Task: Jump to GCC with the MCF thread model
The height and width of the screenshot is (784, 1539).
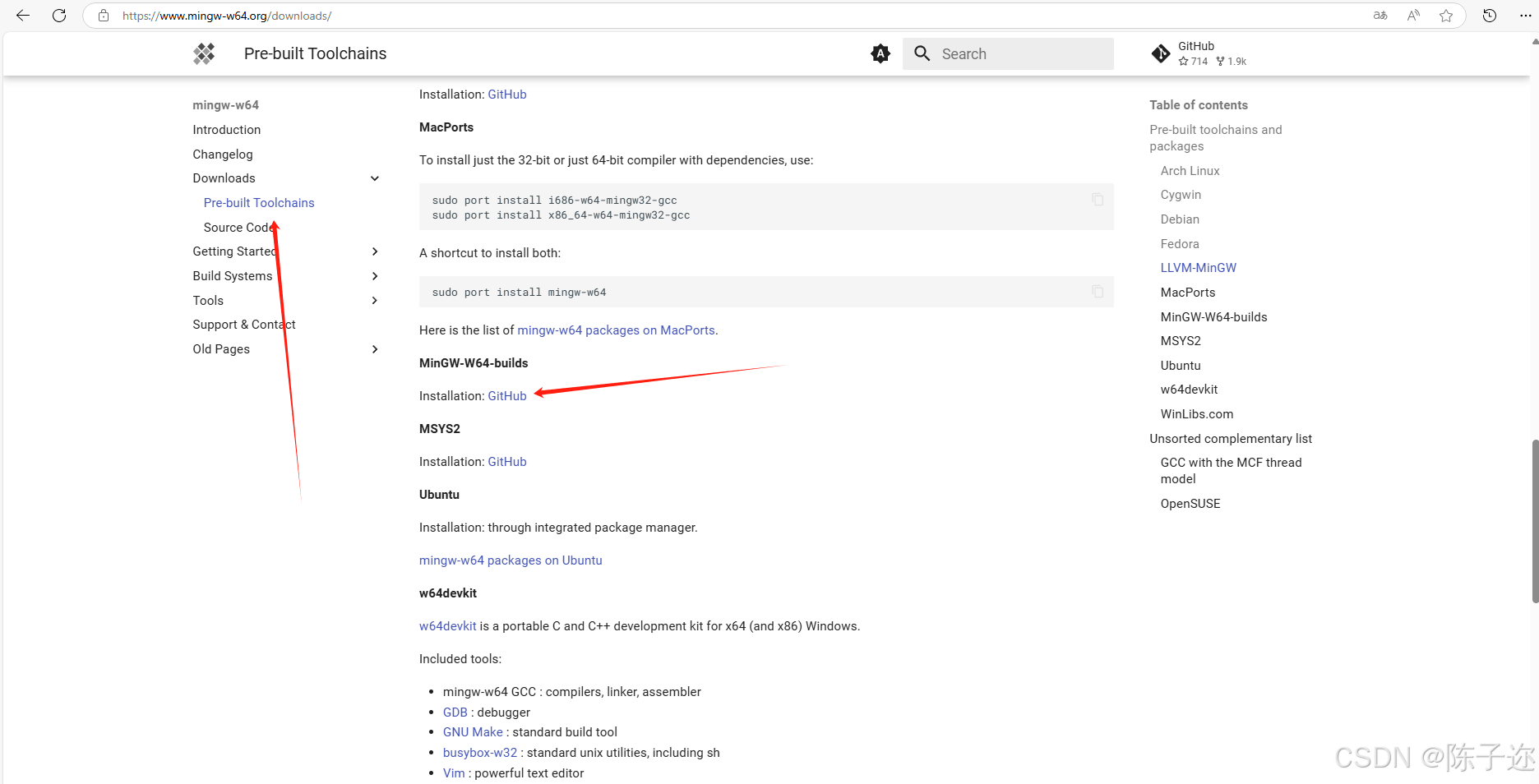Action: pos(1231,471)
